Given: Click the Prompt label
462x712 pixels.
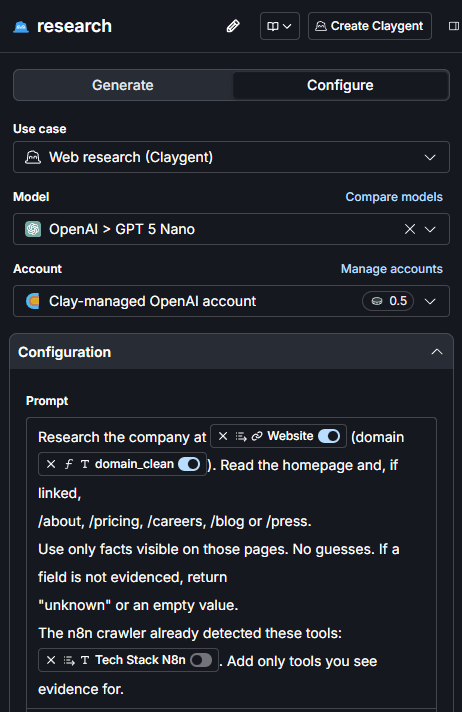Looking at the screenshot, I should pos(47,401).
